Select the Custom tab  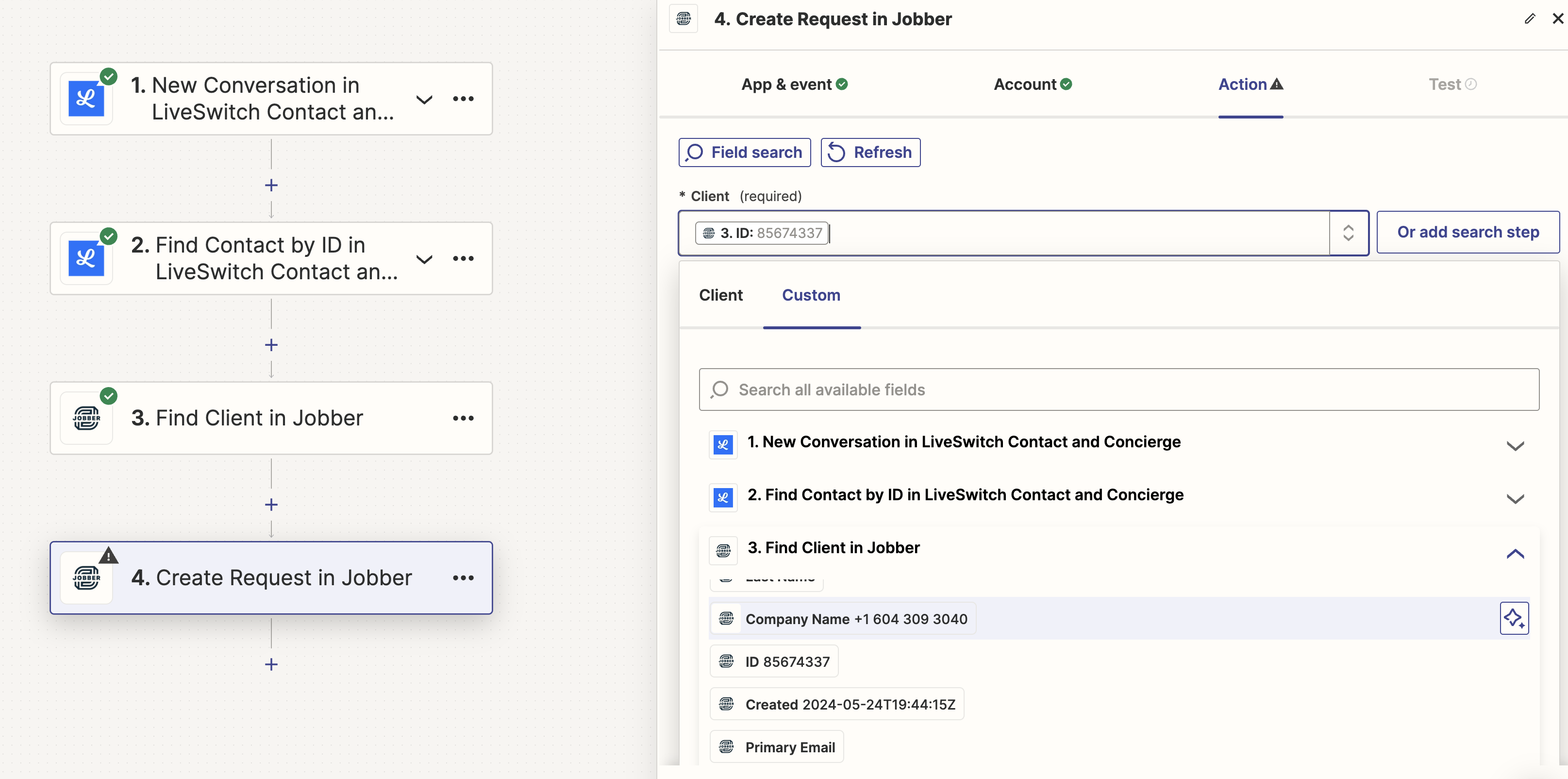tap(811, 295)
